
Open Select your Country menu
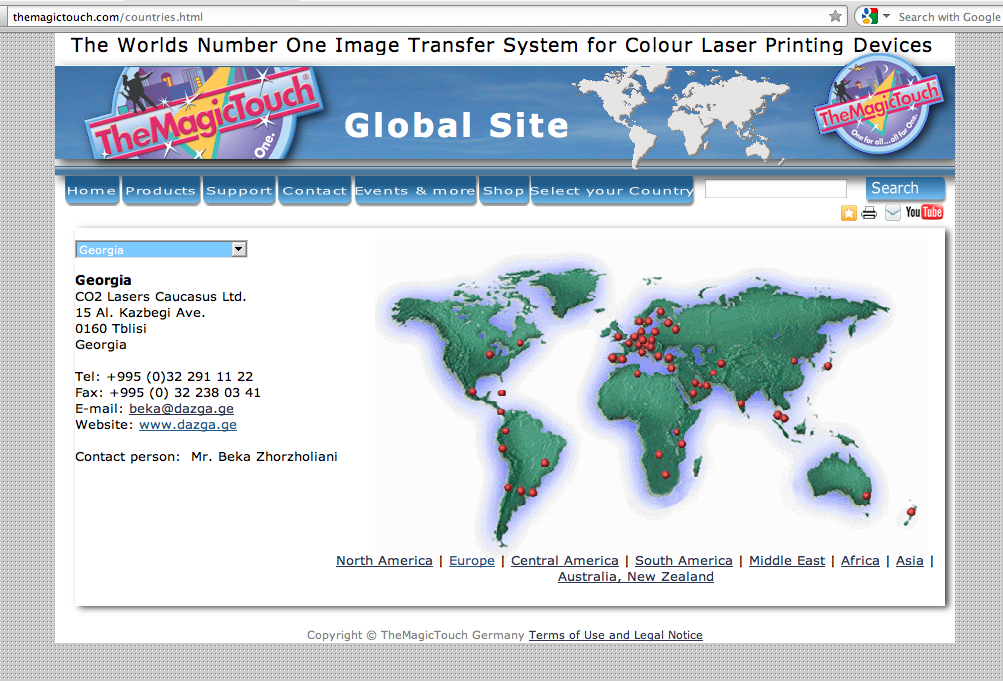(612, 191)
